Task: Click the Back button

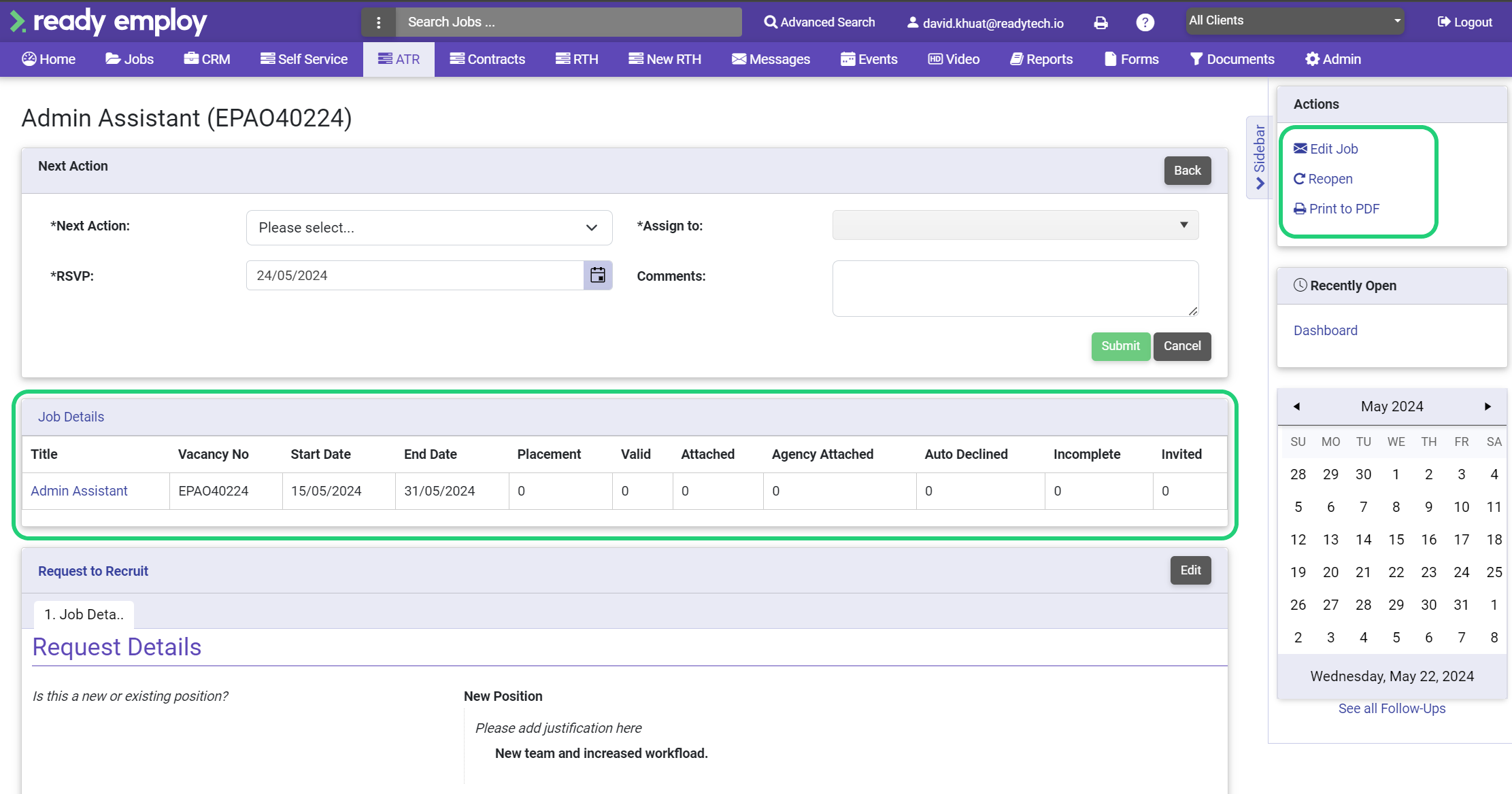Action: (x=1188, y=171)
